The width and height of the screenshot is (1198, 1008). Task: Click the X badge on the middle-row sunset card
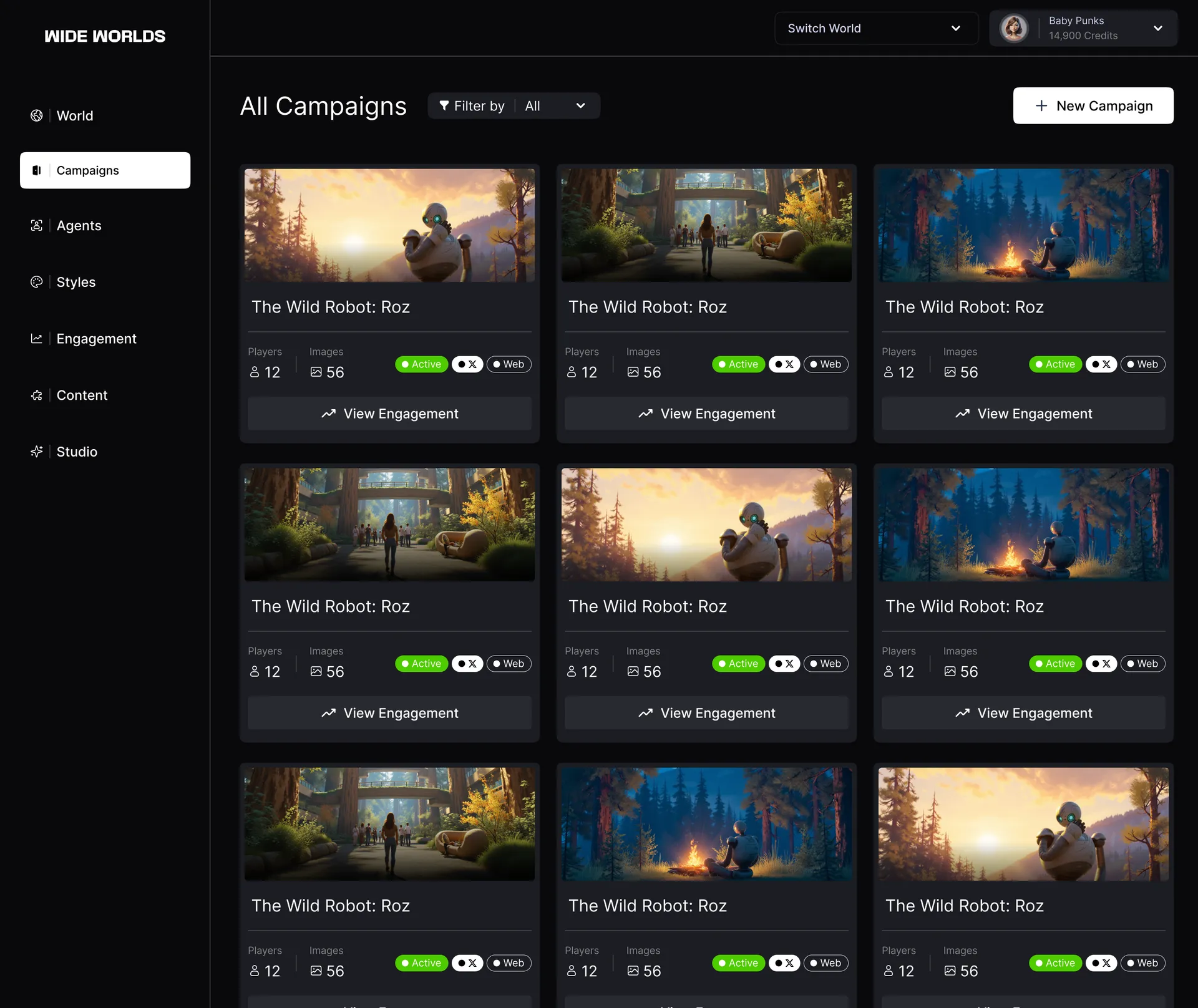click(x=784, y=664)
